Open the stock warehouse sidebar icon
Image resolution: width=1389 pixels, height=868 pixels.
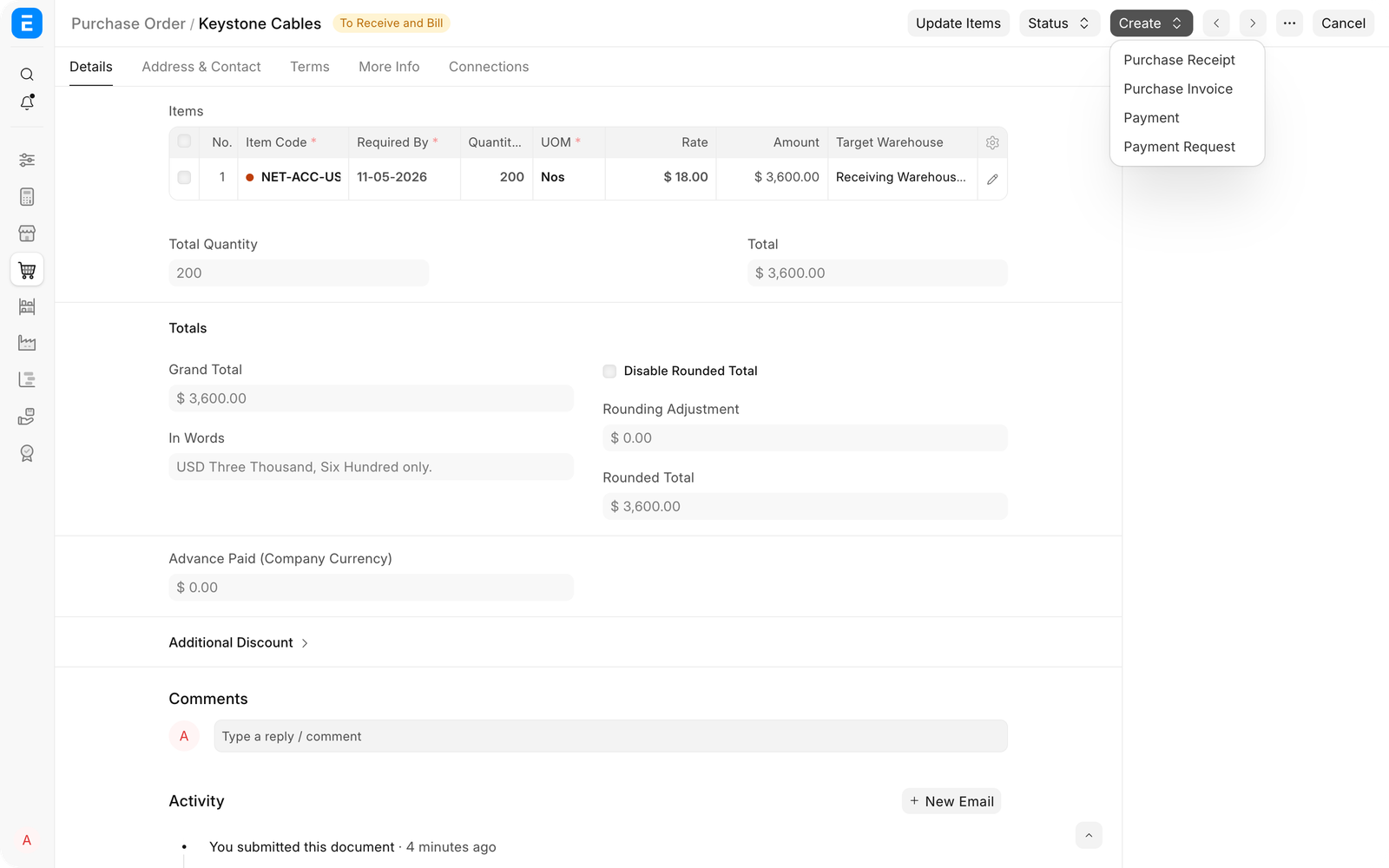click(x=27, y=306)
